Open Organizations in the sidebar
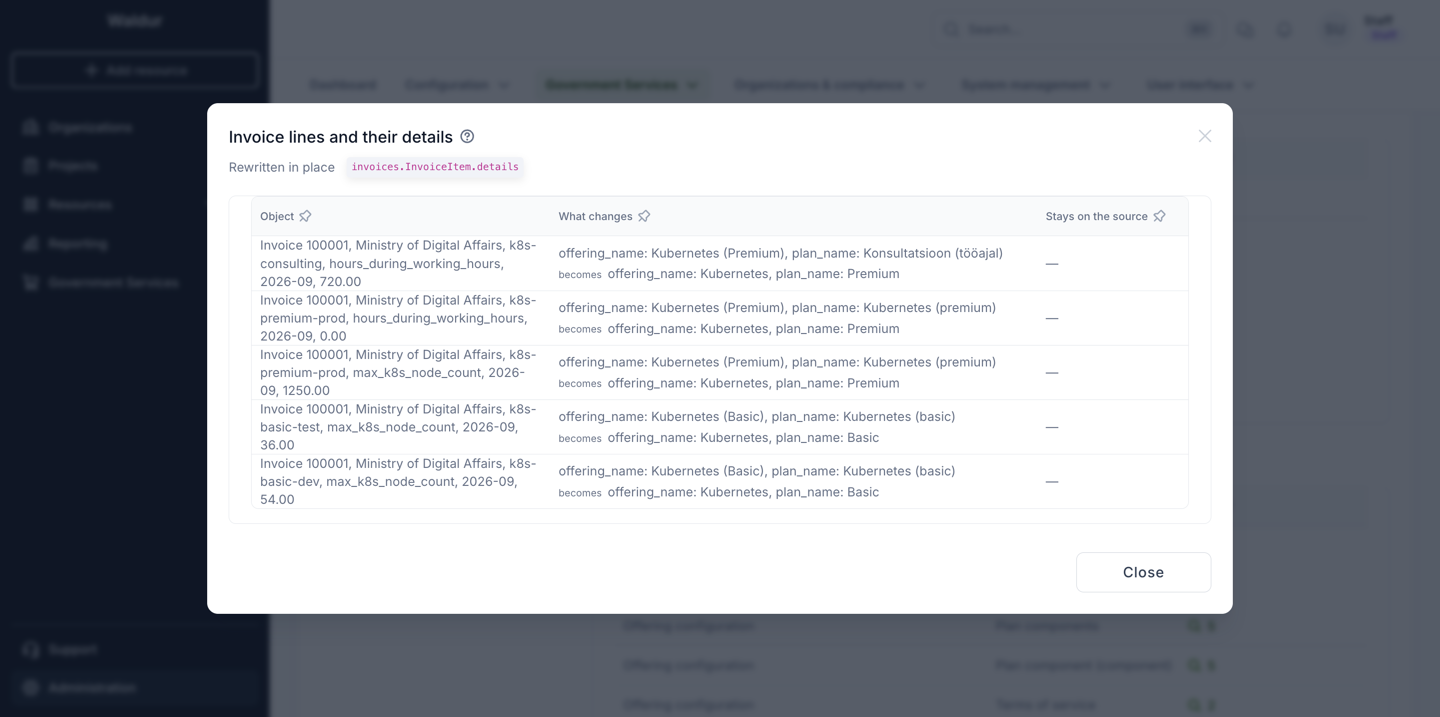Screen dimensions: 1440x717 90,127
